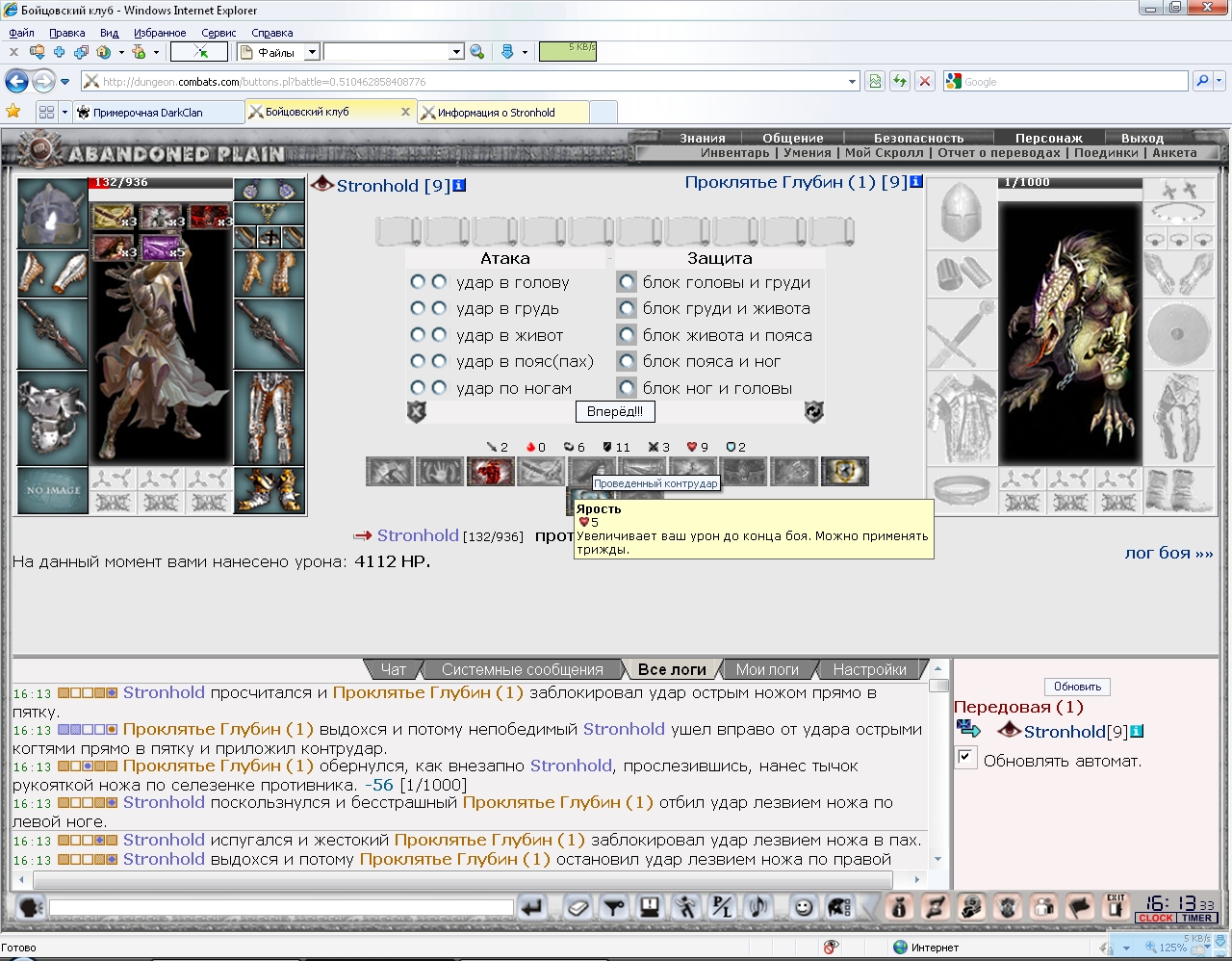This screenshot has width=1232, height=961.
Task: Open the Файл menu
Action: (21, 33)
